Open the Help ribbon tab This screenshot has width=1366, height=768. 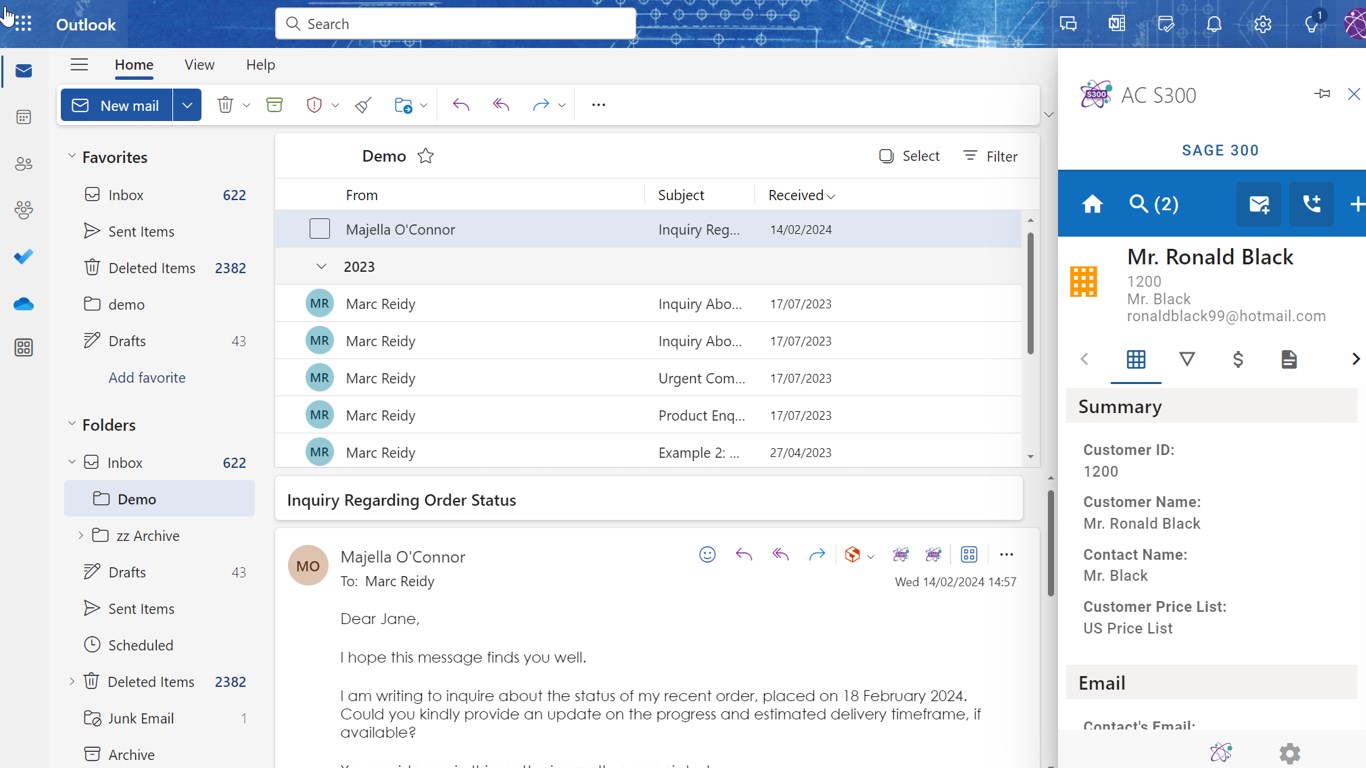(x=260, y=65)
